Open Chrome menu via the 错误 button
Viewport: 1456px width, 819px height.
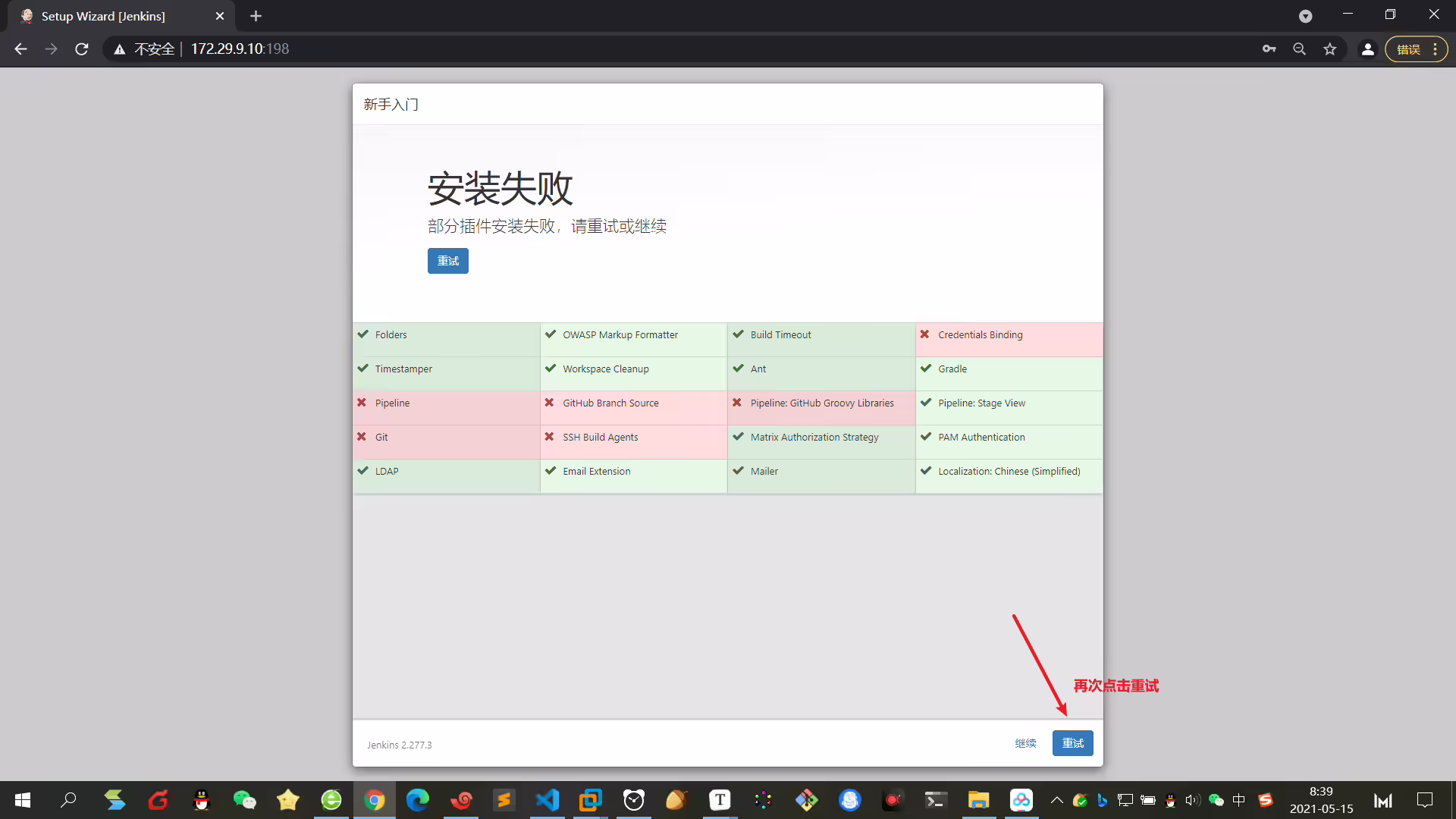(1416, 49)
